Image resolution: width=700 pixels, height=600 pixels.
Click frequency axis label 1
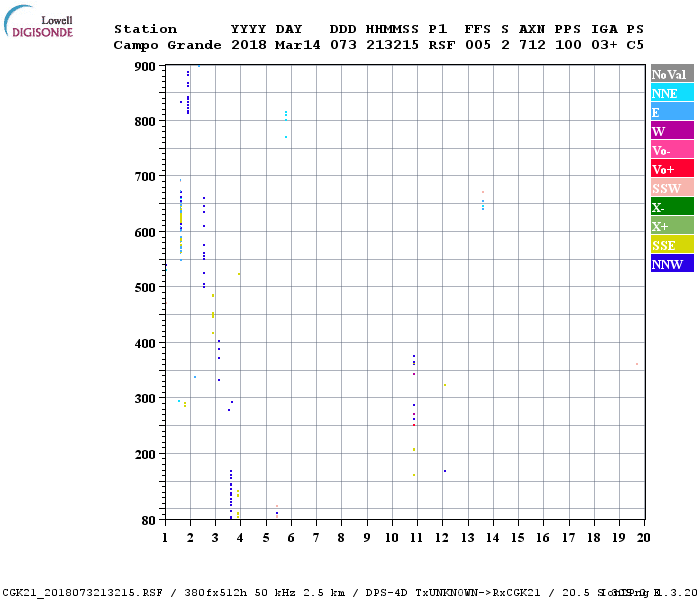[165, 538]
